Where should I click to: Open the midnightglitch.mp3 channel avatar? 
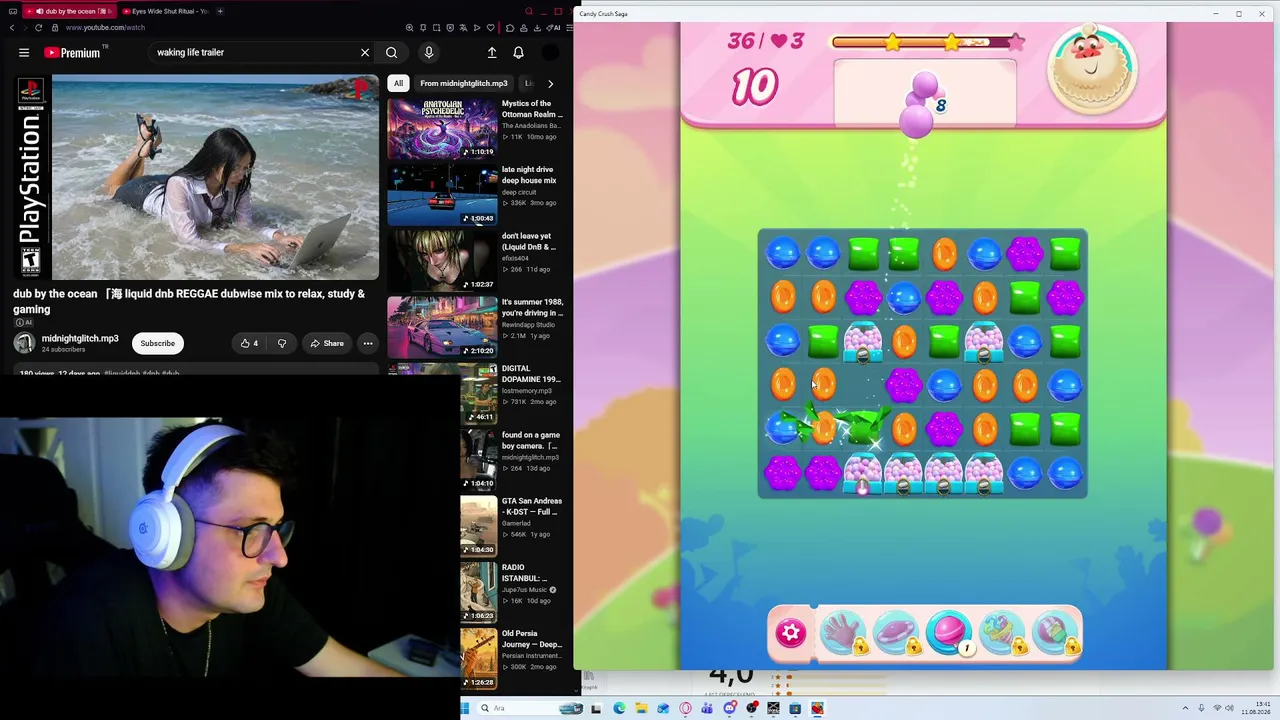24,344
